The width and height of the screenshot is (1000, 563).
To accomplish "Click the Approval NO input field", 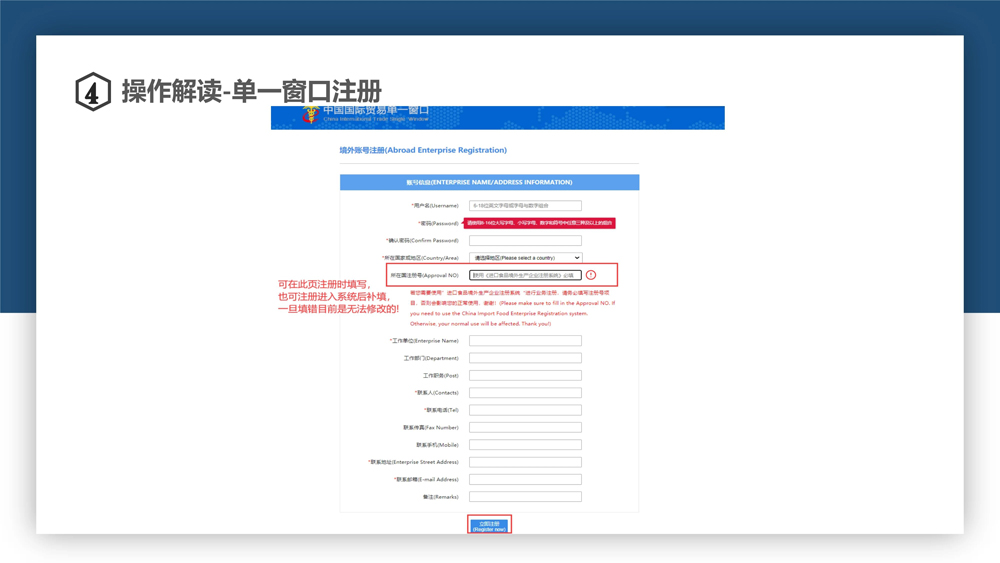I will [525, 275].
